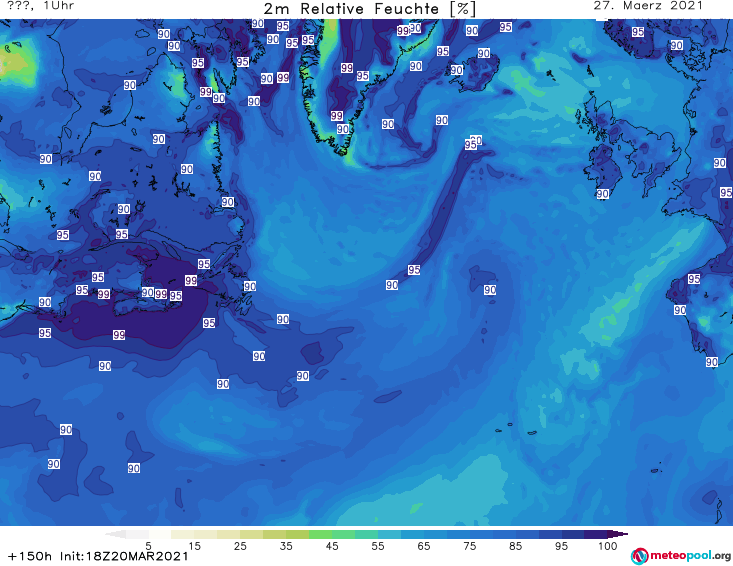Image resolution: width=733 pixels, height=566 pixels.
Task: Click the '55' value on the color scale
Action: (378, 546)
